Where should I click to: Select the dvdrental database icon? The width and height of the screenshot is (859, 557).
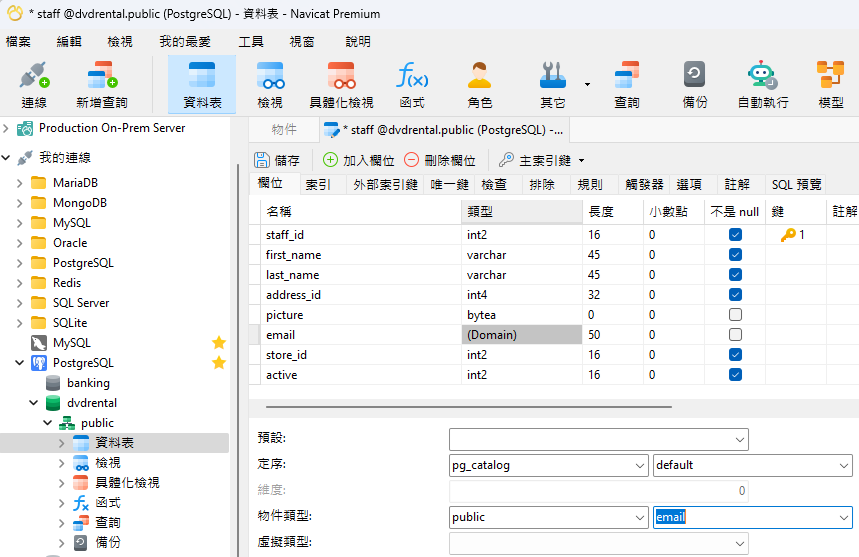tap(53, 403)
